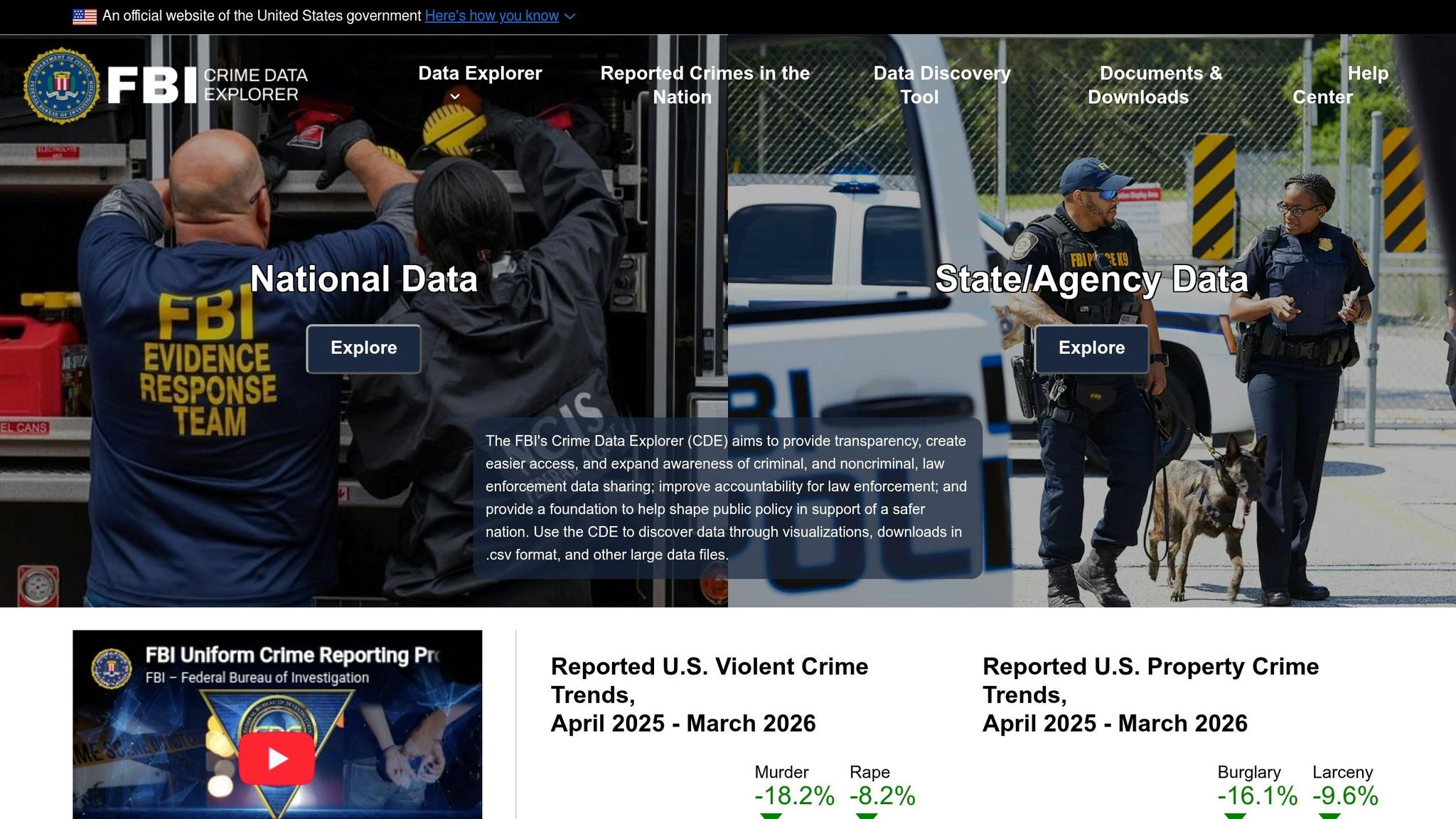
Task: Click the Larceny -9.6% value
Action: tap(1345, 796)
